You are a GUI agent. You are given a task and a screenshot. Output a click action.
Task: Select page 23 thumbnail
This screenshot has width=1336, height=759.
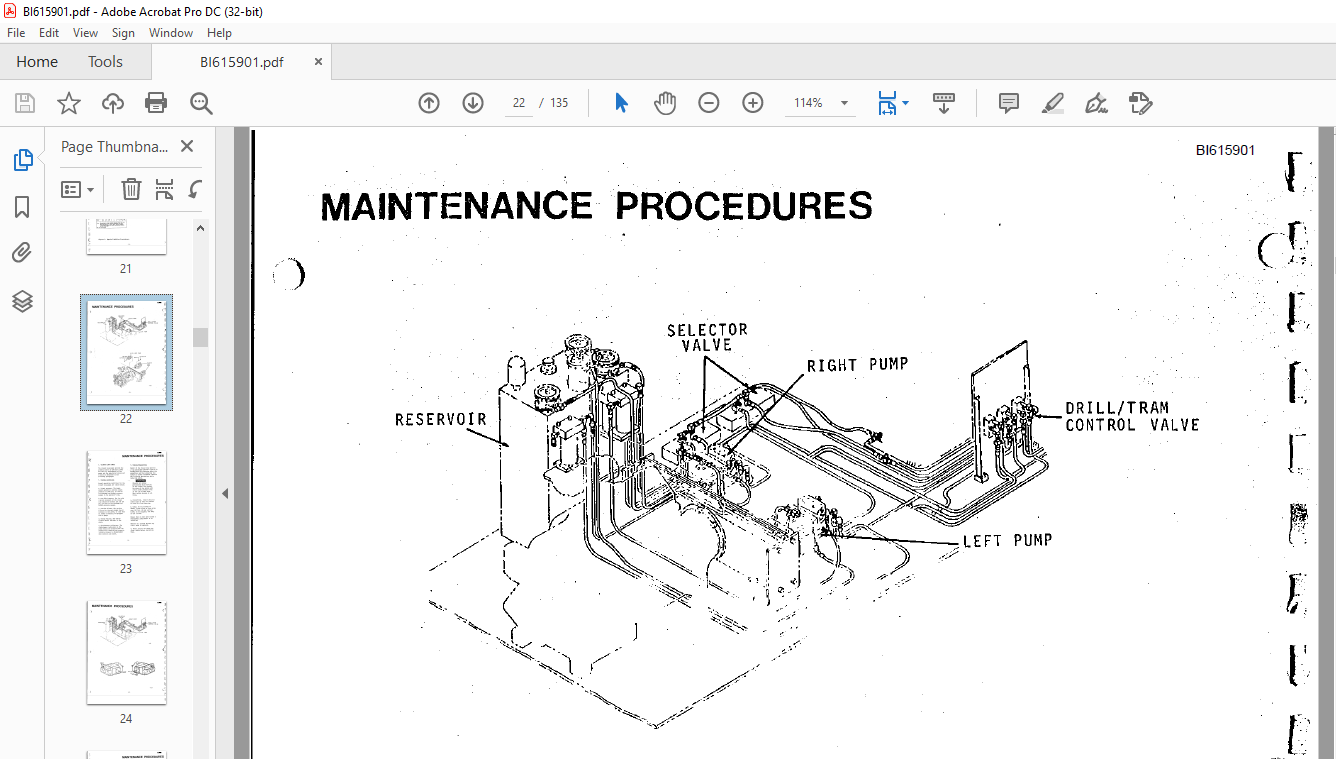126,503
